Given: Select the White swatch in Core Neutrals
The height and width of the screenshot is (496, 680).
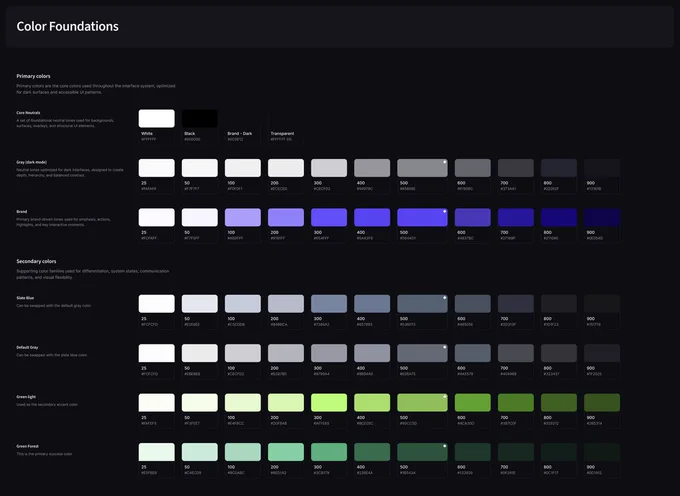Looking at the screenshot, I should click(157, 118).
